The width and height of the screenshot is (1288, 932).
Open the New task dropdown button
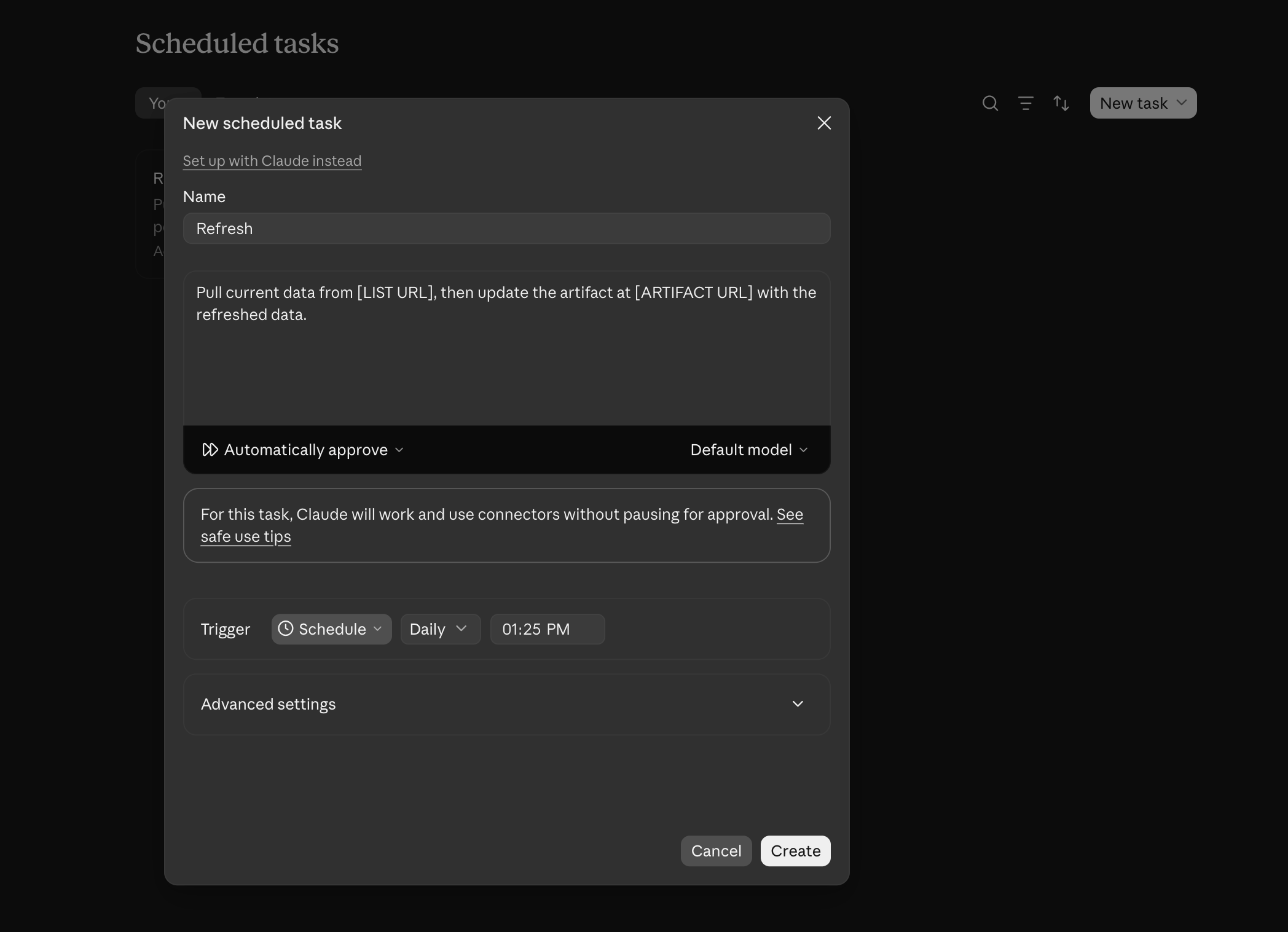[x=1143, y=103]
